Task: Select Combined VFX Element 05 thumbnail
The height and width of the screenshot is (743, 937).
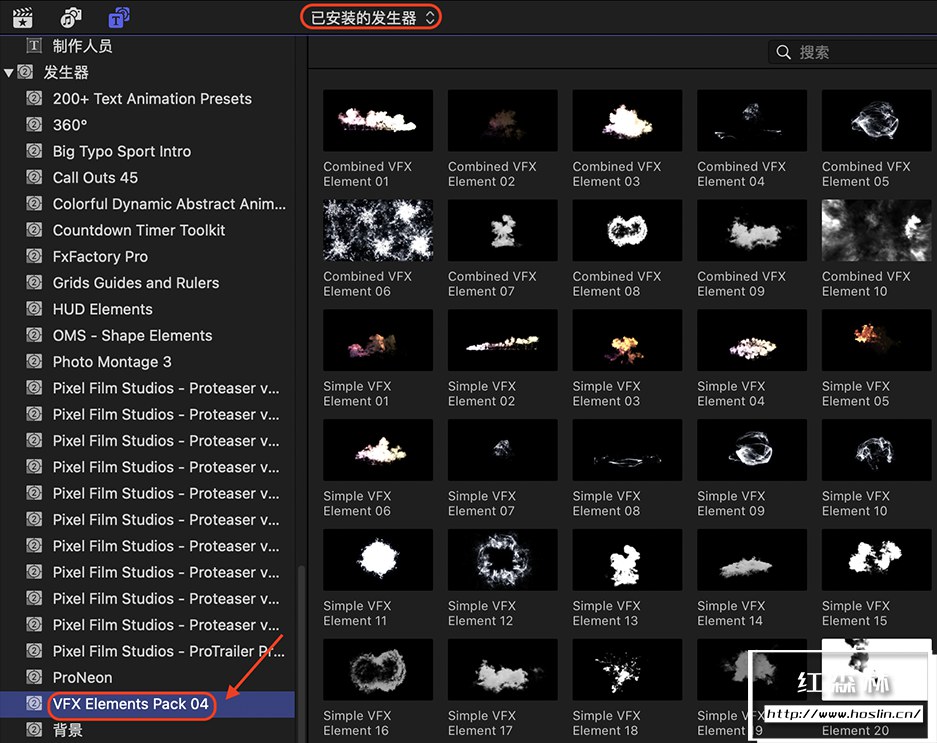Action: pos(876,120)
